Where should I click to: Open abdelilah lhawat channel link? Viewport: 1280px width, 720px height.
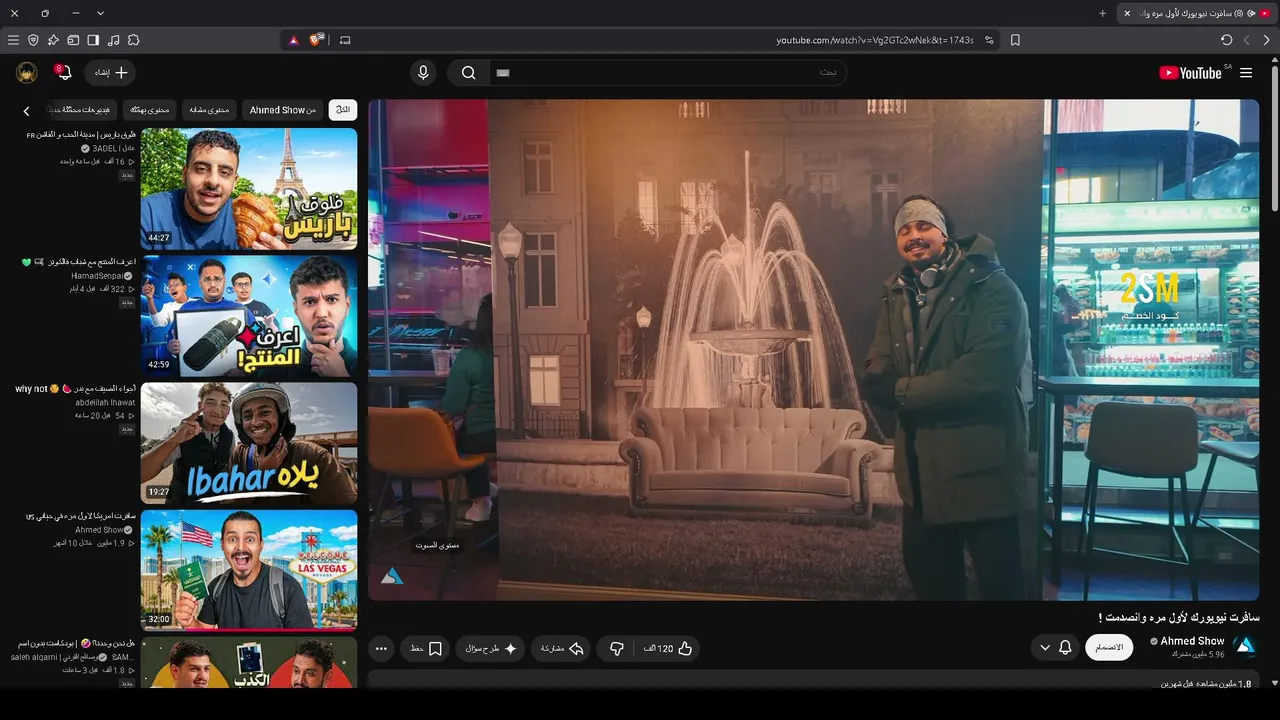pos(105,402)
